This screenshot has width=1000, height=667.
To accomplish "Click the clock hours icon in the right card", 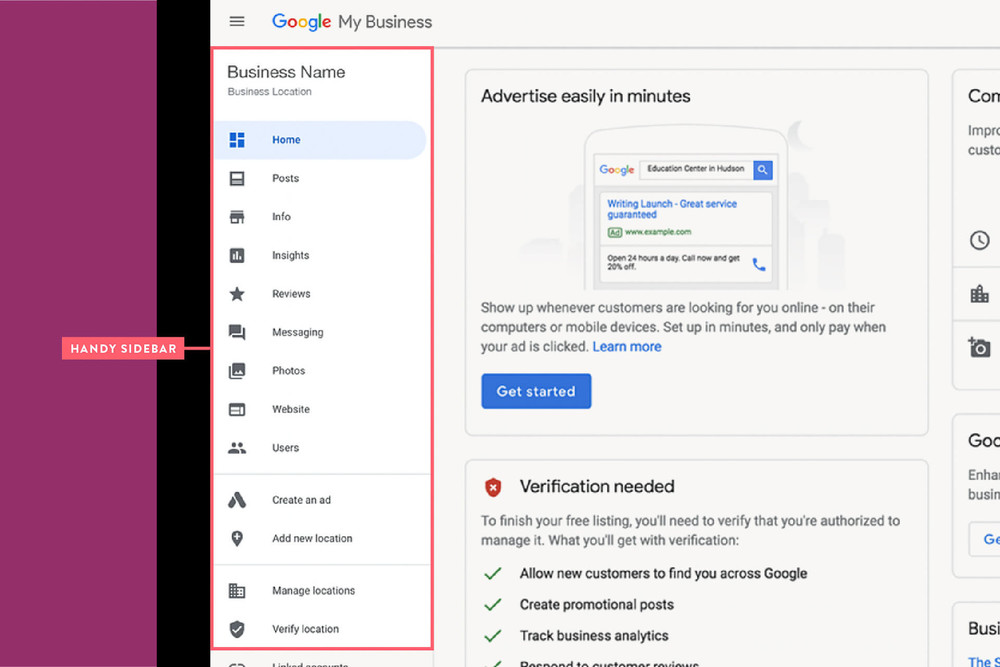I will pos(980,240).
